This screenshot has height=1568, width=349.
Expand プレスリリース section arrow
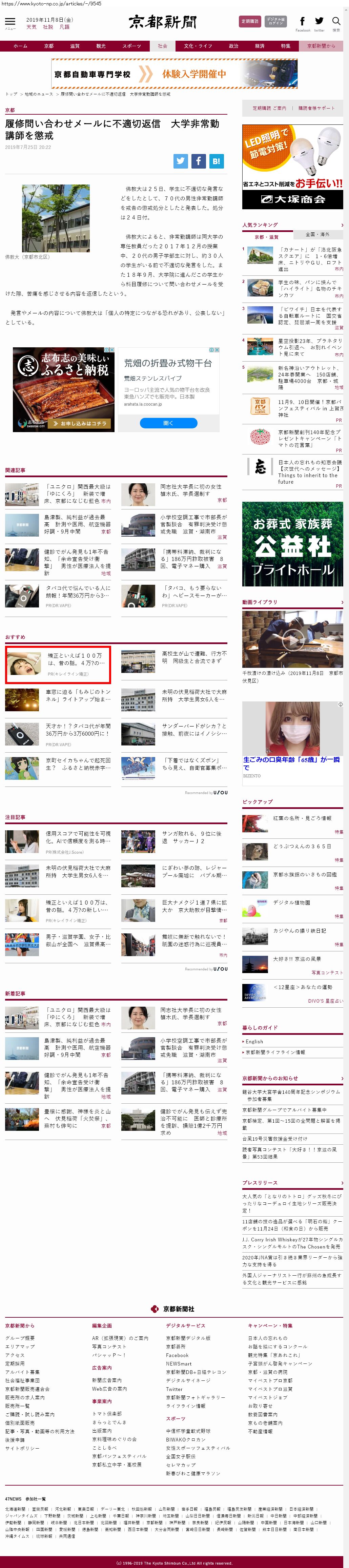(342, 1183)
